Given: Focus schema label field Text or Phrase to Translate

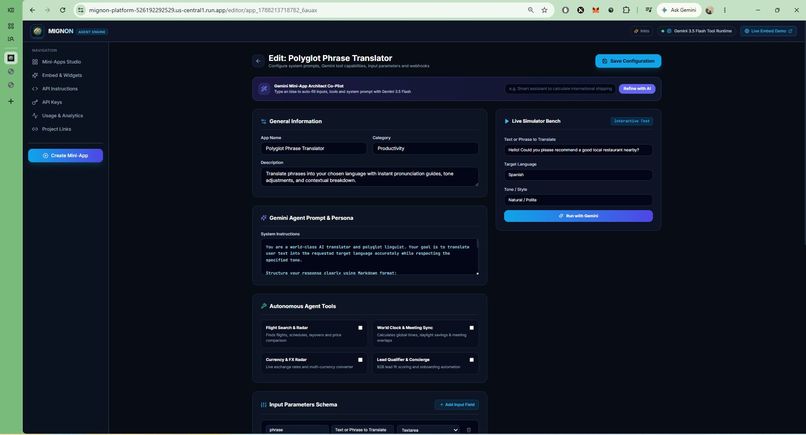Looking at the screenshot, I should (362, 430).
